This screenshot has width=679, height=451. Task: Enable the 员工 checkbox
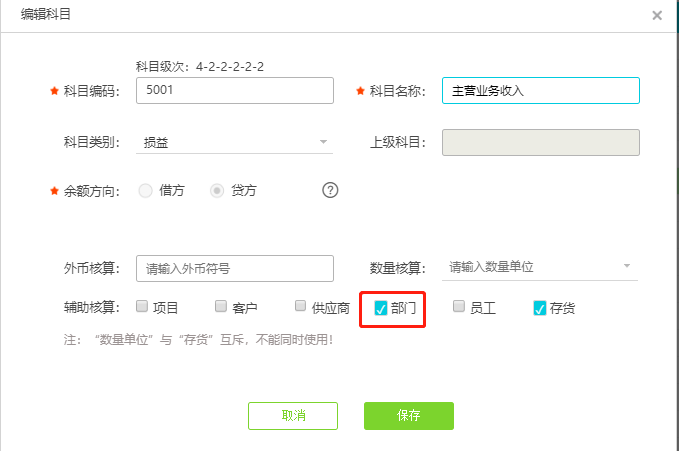pos(460,307)
